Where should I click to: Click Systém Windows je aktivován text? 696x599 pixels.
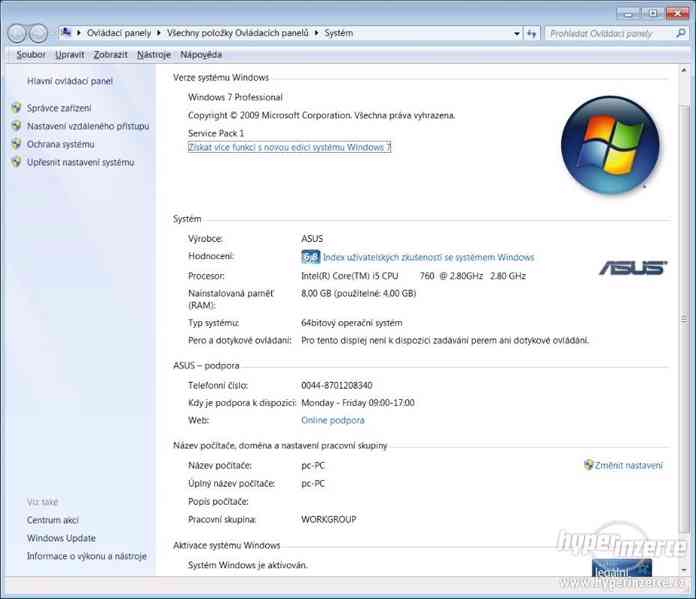point(248,565)
